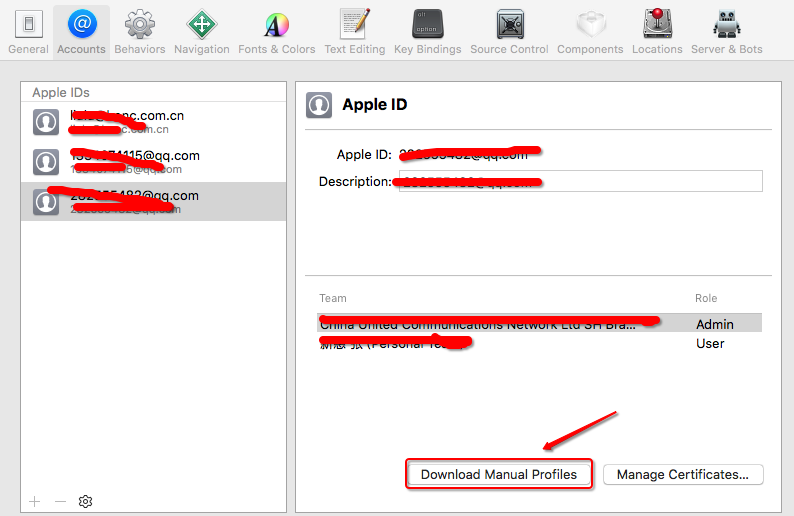Click the Description input field
794x516 pixels.
pos(581,181)
